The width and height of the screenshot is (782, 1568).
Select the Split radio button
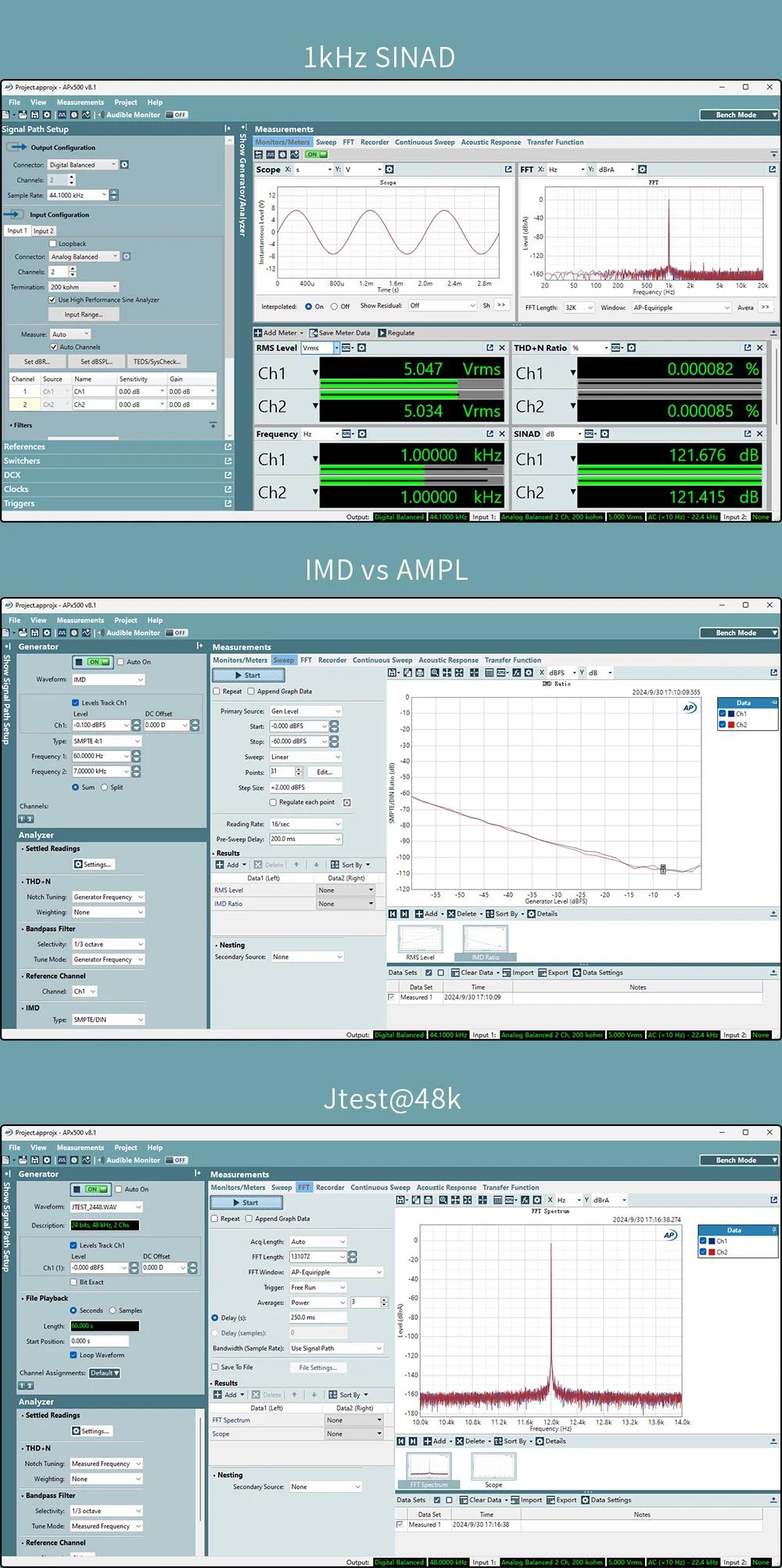104,788
